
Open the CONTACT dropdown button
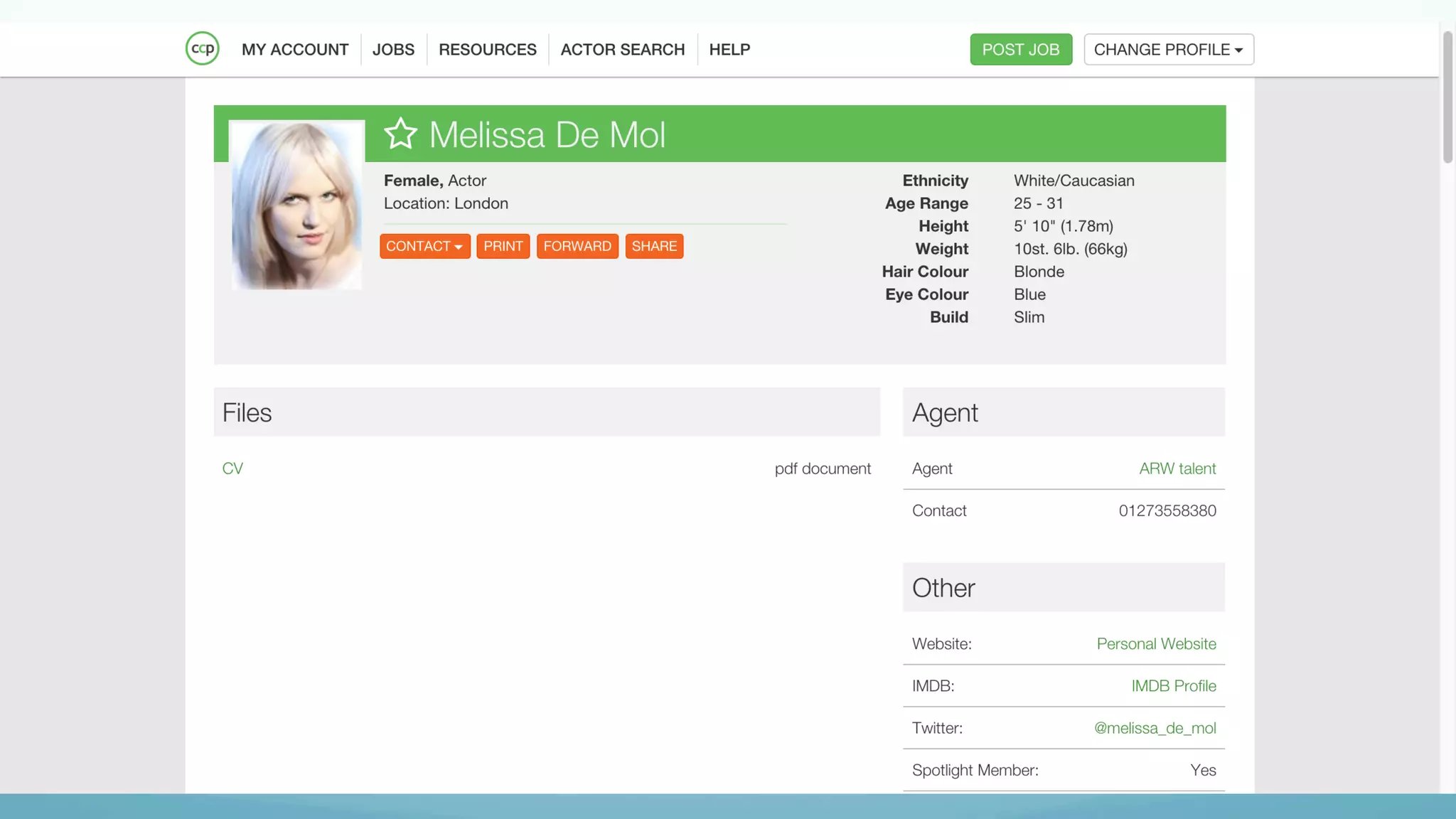424,246
